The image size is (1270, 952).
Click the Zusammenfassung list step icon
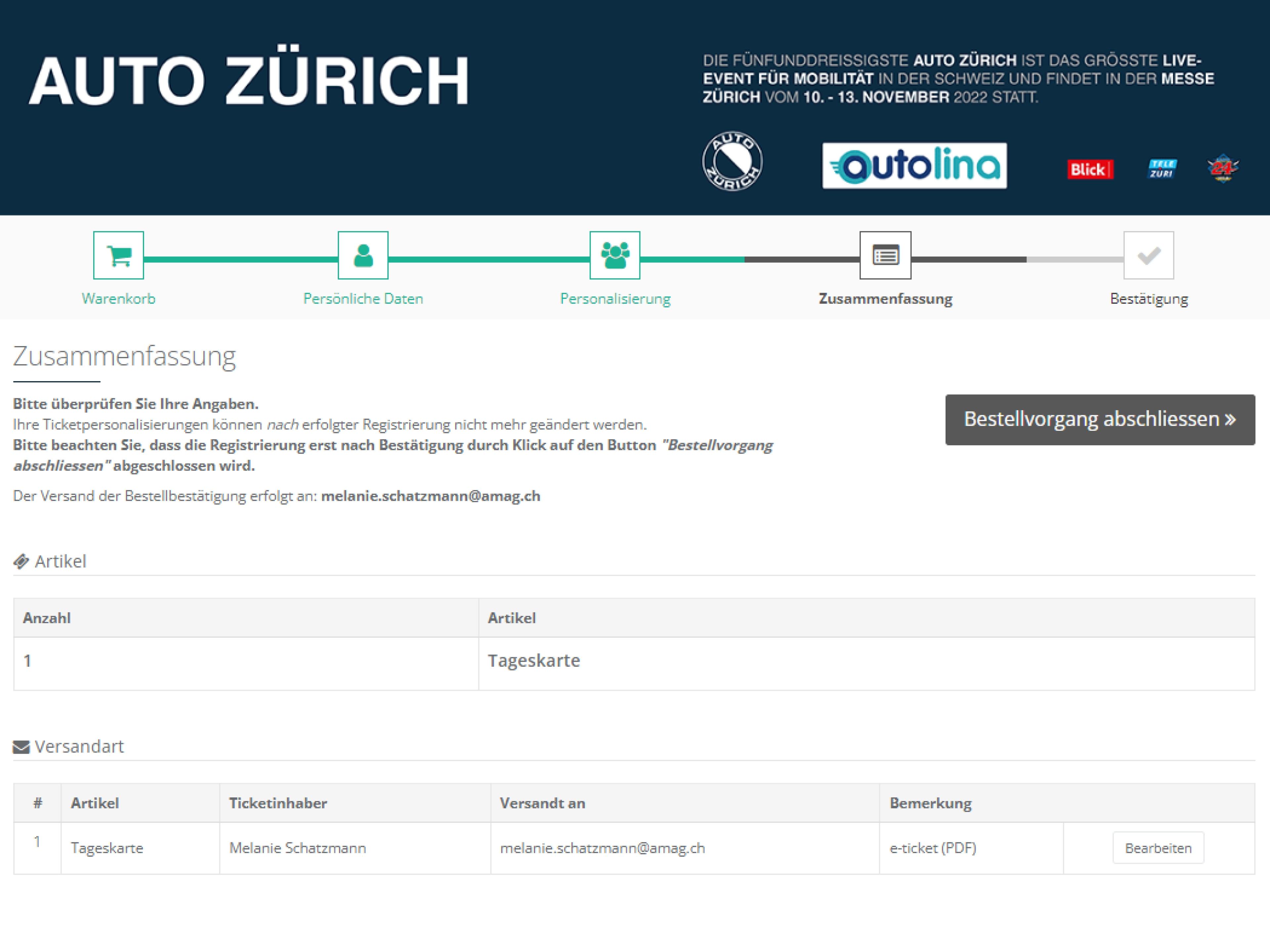[x=885, y=256]
